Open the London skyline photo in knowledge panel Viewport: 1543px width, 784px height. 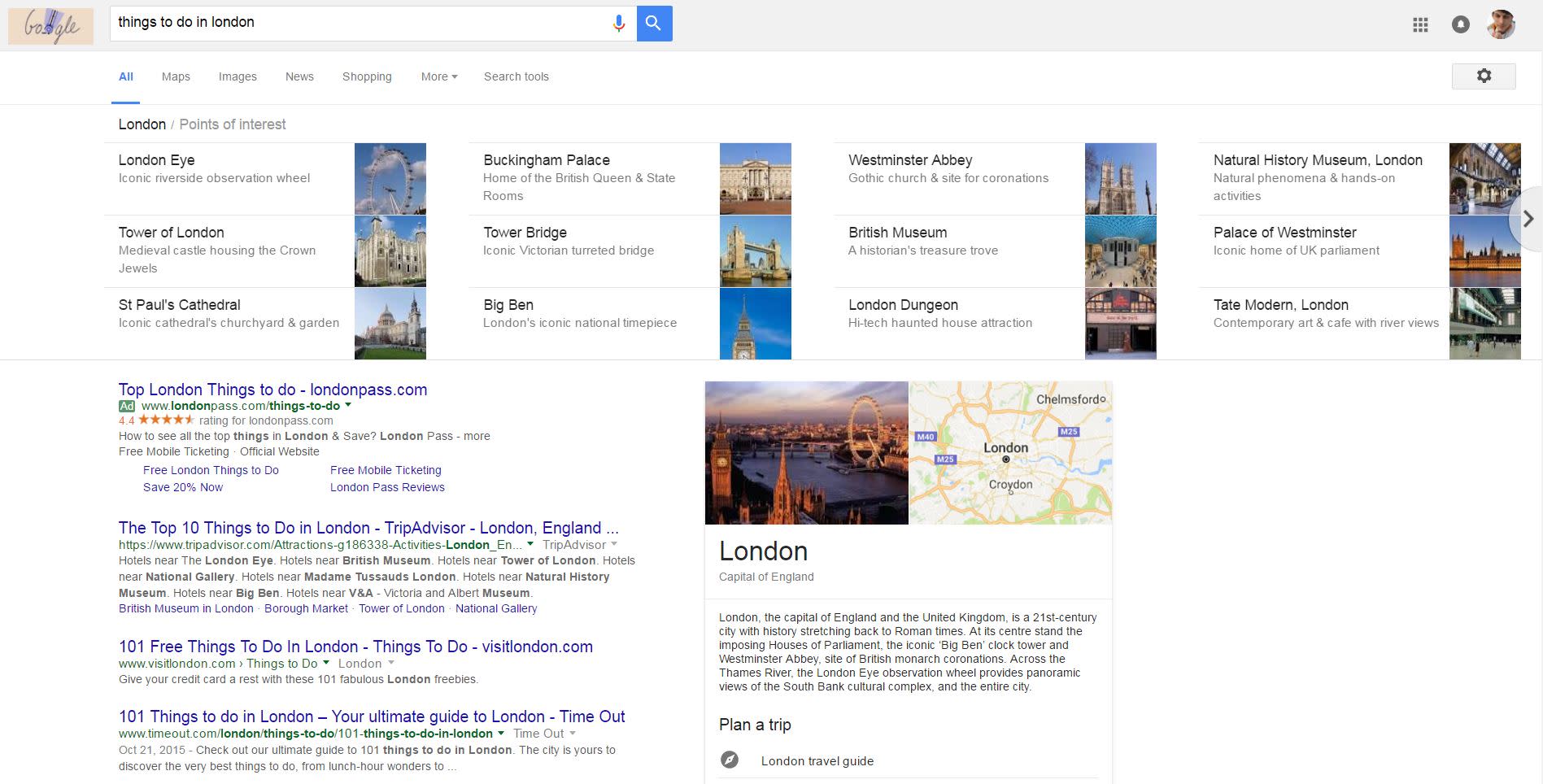point(807,453)
